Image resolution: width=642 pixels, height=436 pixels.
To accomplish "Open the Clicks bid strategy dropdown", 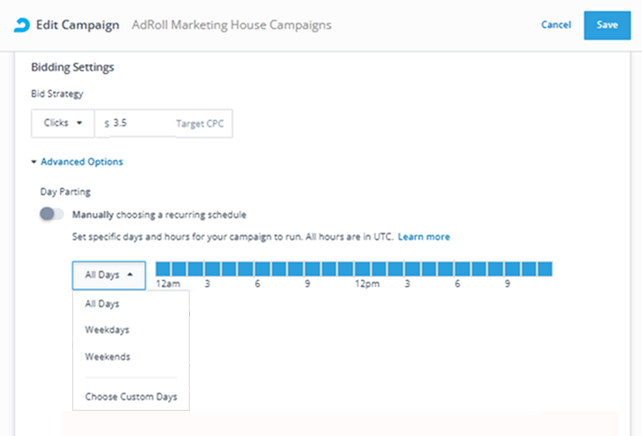I will 62,123.
